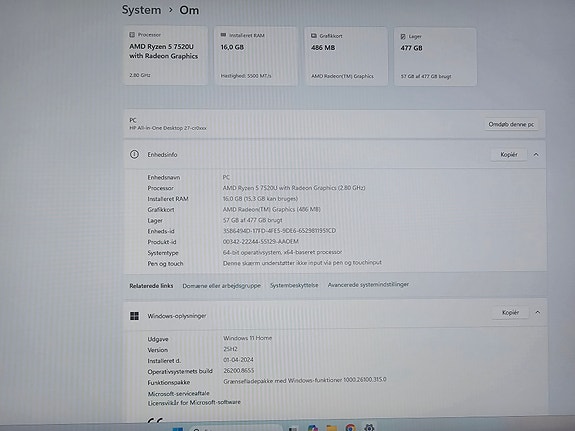Viewport: 575px width, 431px height.
Task: Open Domæne eller arbejdsgruppe link
Action: (x=221, y=285)
